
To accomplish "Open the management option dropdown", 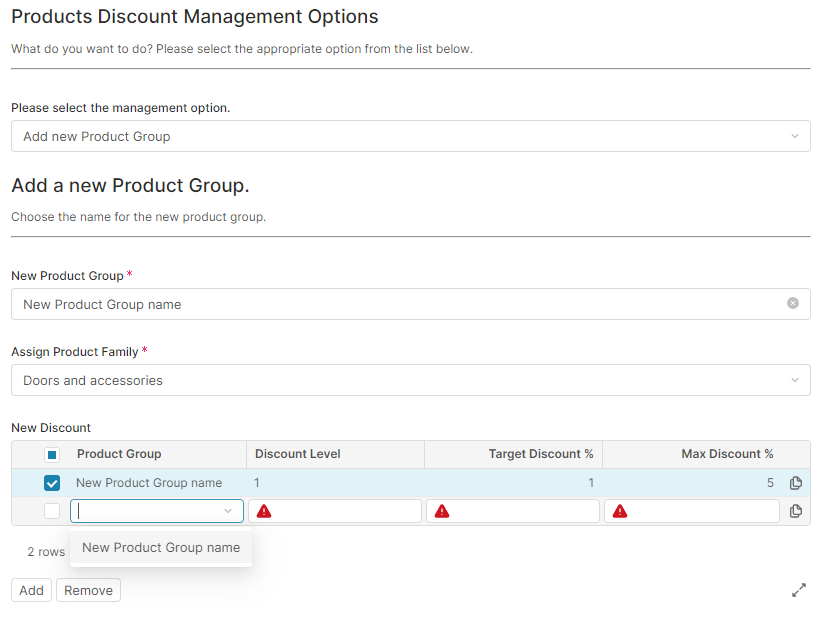I will pyautogui.click(x=411, y=136).
